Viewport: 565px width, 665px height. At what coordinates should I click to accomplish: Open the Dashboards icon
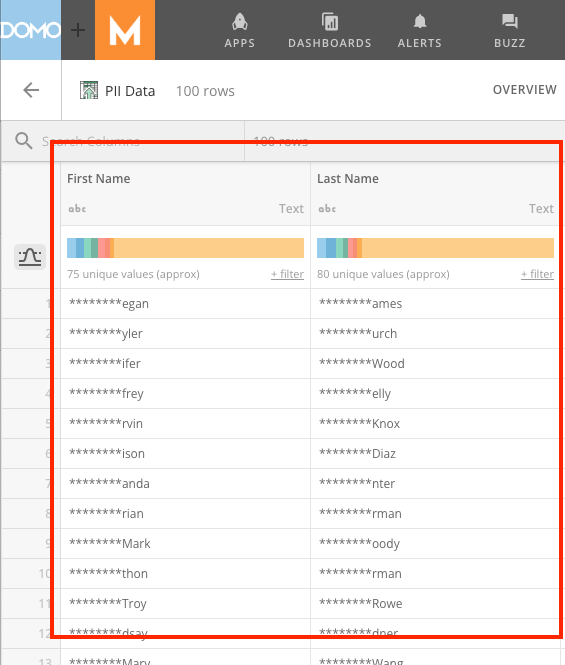(330, 22)
